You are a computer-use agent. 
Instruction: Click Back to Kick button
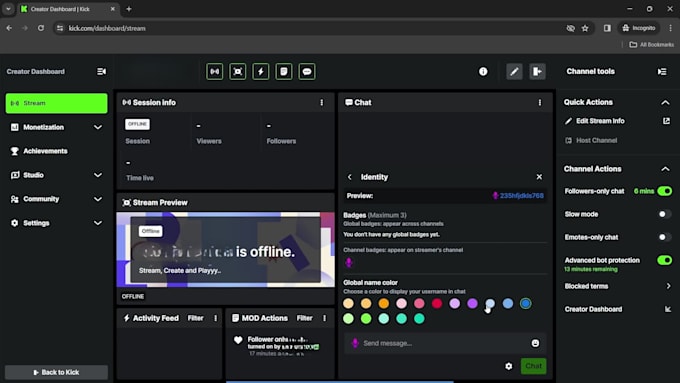coord(56,372)
